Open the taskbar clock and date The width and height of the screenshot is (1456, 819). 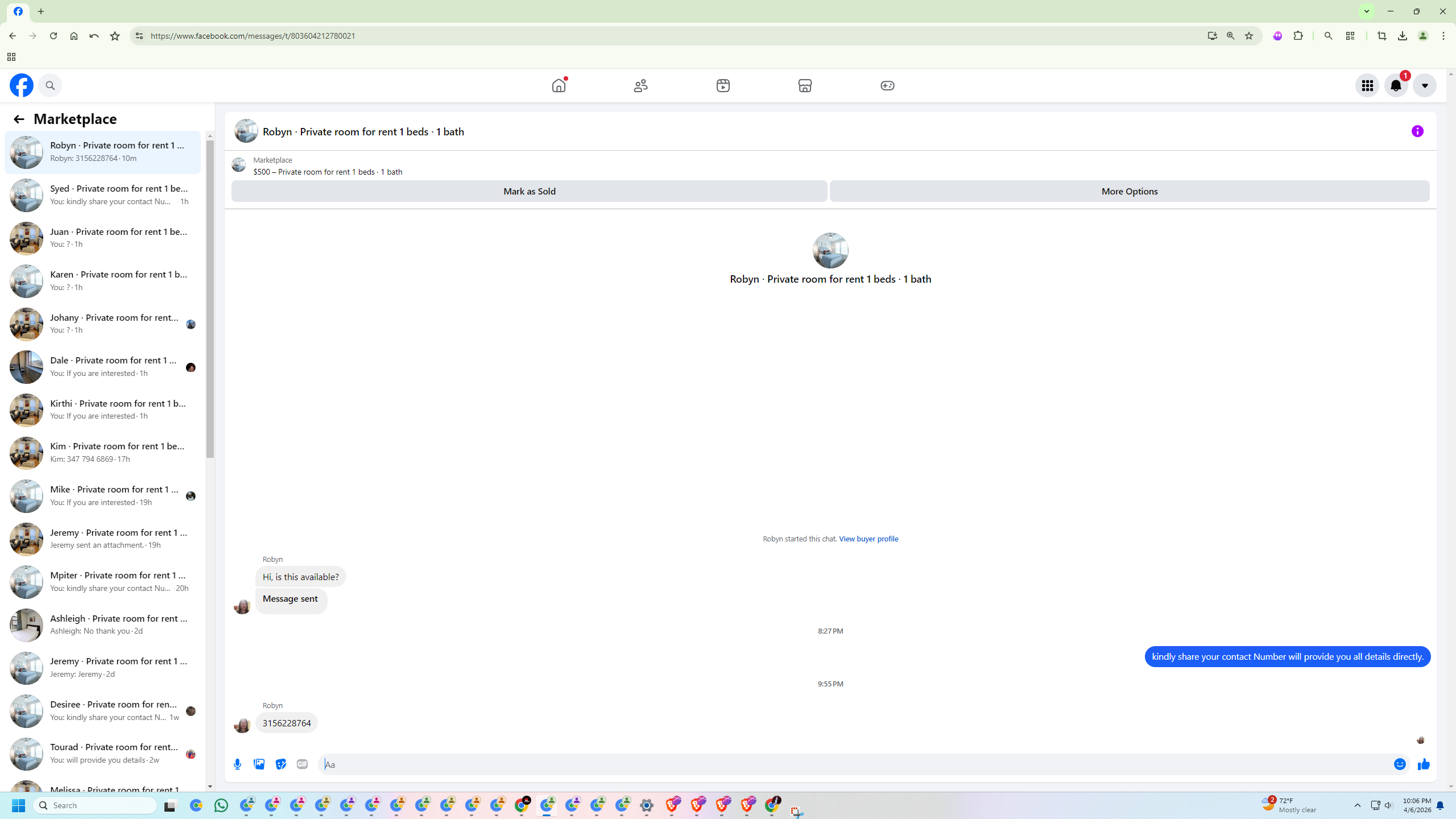(x=1417, y=805)
